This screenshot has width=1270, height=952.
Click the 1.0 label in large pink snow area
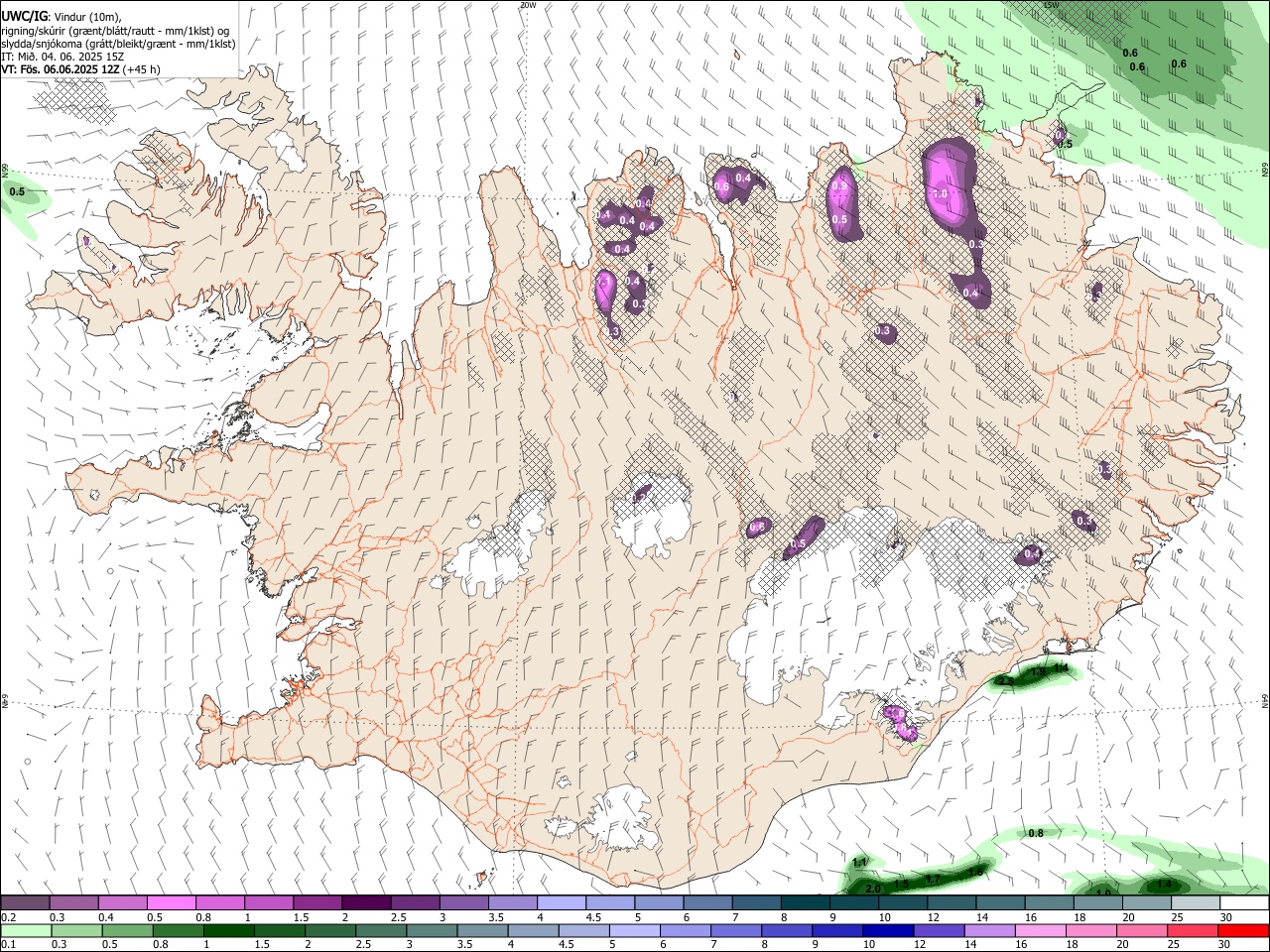tap(941, 194)
